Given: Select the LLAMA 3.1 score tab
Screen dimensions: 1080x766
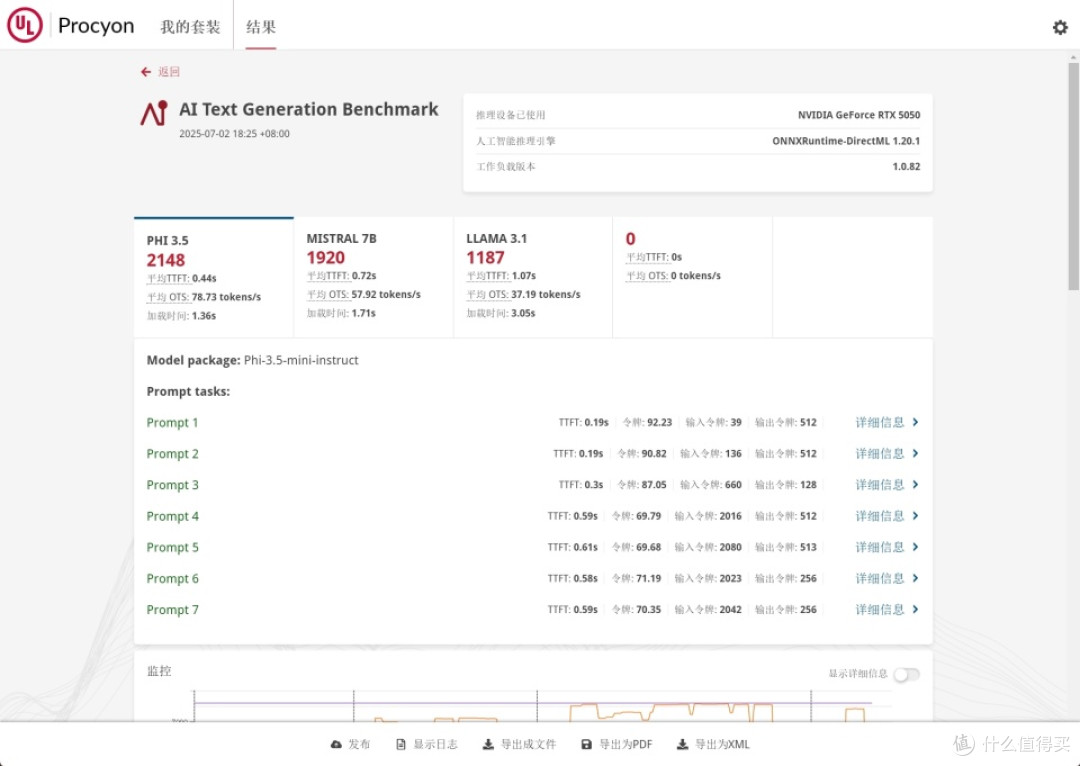Looking at the screenshot, I should tap(532, 278).
